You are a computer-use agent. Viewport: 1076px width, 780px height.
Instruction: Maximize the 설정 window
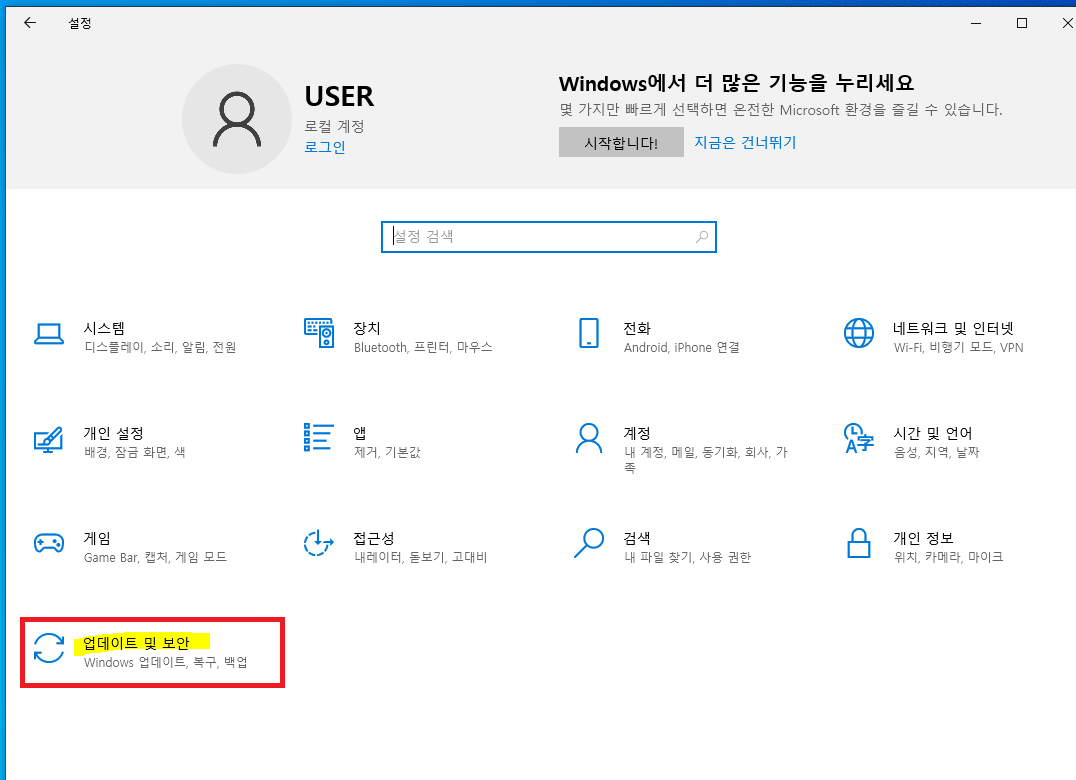point(1022,23)
